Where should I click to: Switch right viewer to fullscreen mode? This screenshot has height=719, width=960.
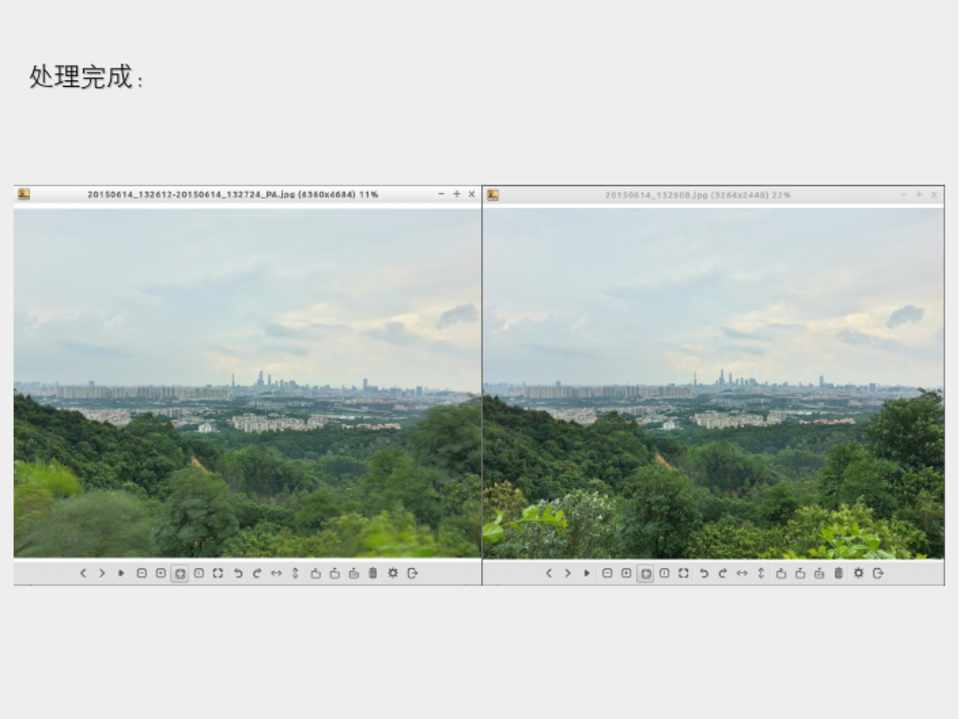click(683, 573)
